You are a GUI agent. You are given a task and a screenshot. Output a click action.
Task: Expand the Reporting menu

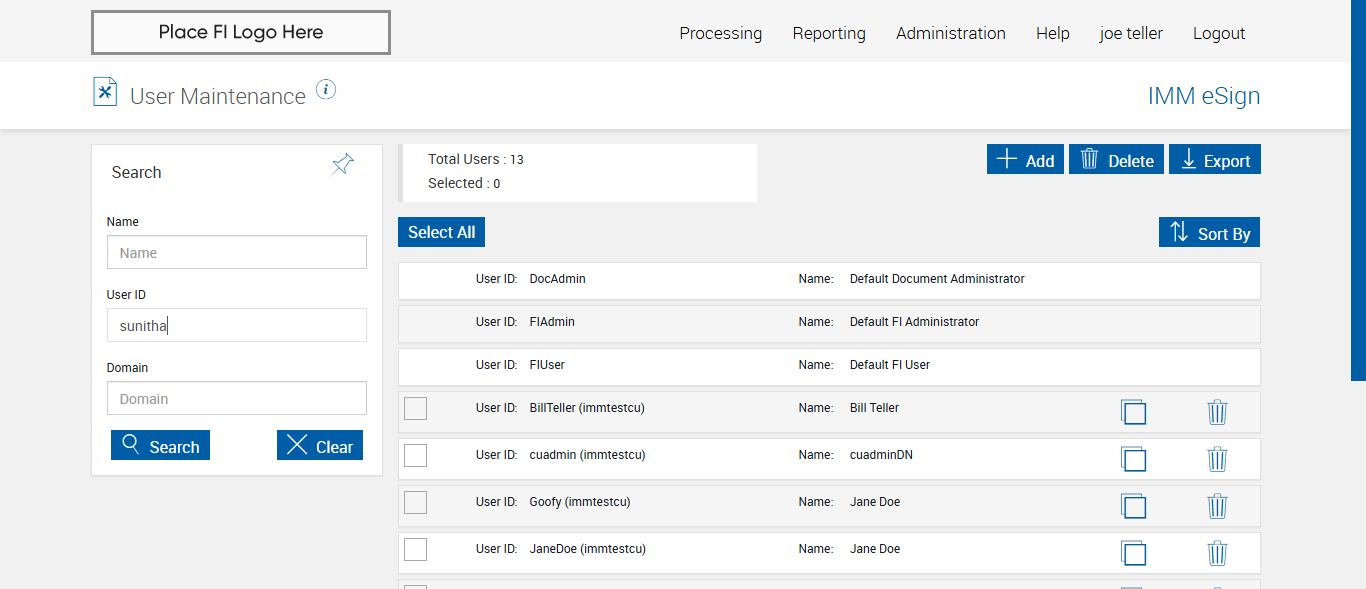click(829, 33)
